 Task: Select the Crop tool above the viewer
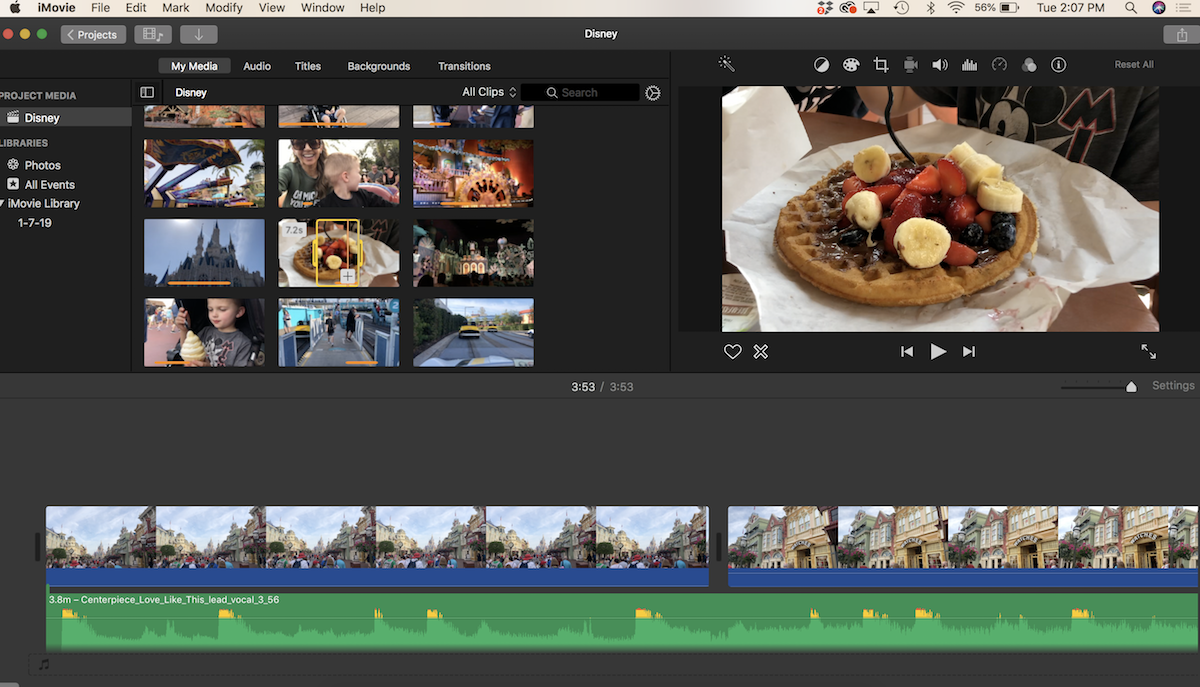click(881, 65)
